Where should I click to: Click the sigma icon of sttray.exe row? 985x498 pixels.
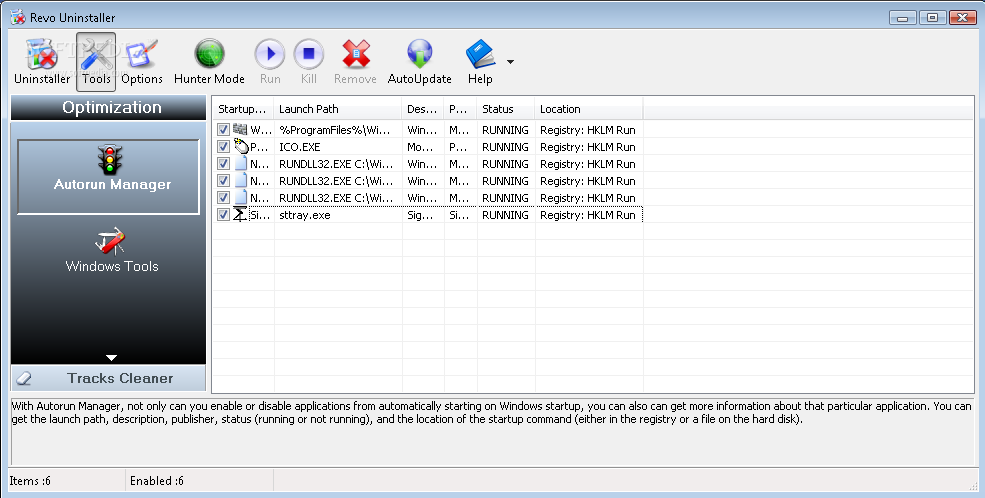point(240,214)
